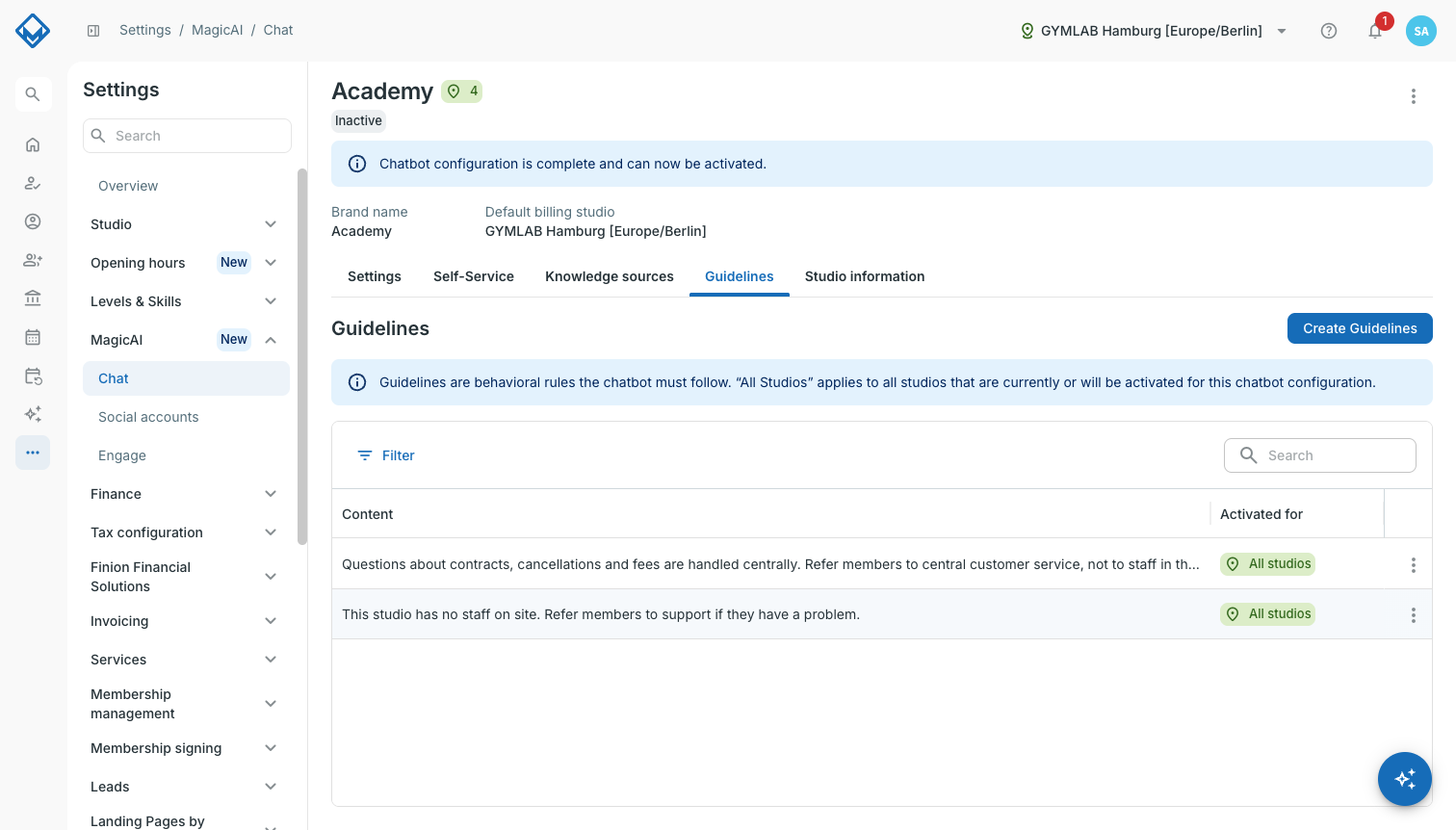Click the Create Guidelines button
The image size is (1456, 830).
[x=1360, y=328]
